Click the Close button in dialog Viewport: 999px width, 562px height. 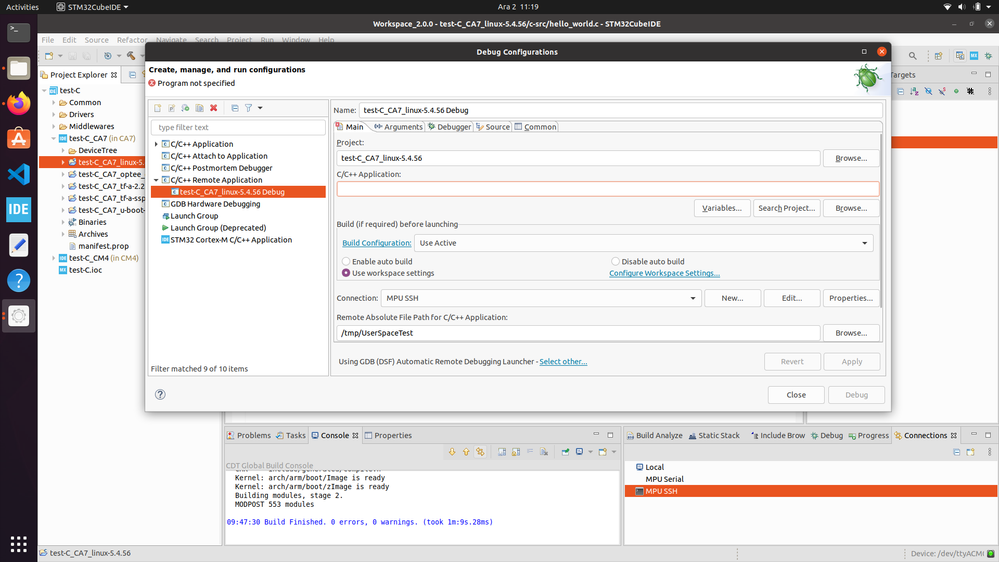click(x=796, y=394)
